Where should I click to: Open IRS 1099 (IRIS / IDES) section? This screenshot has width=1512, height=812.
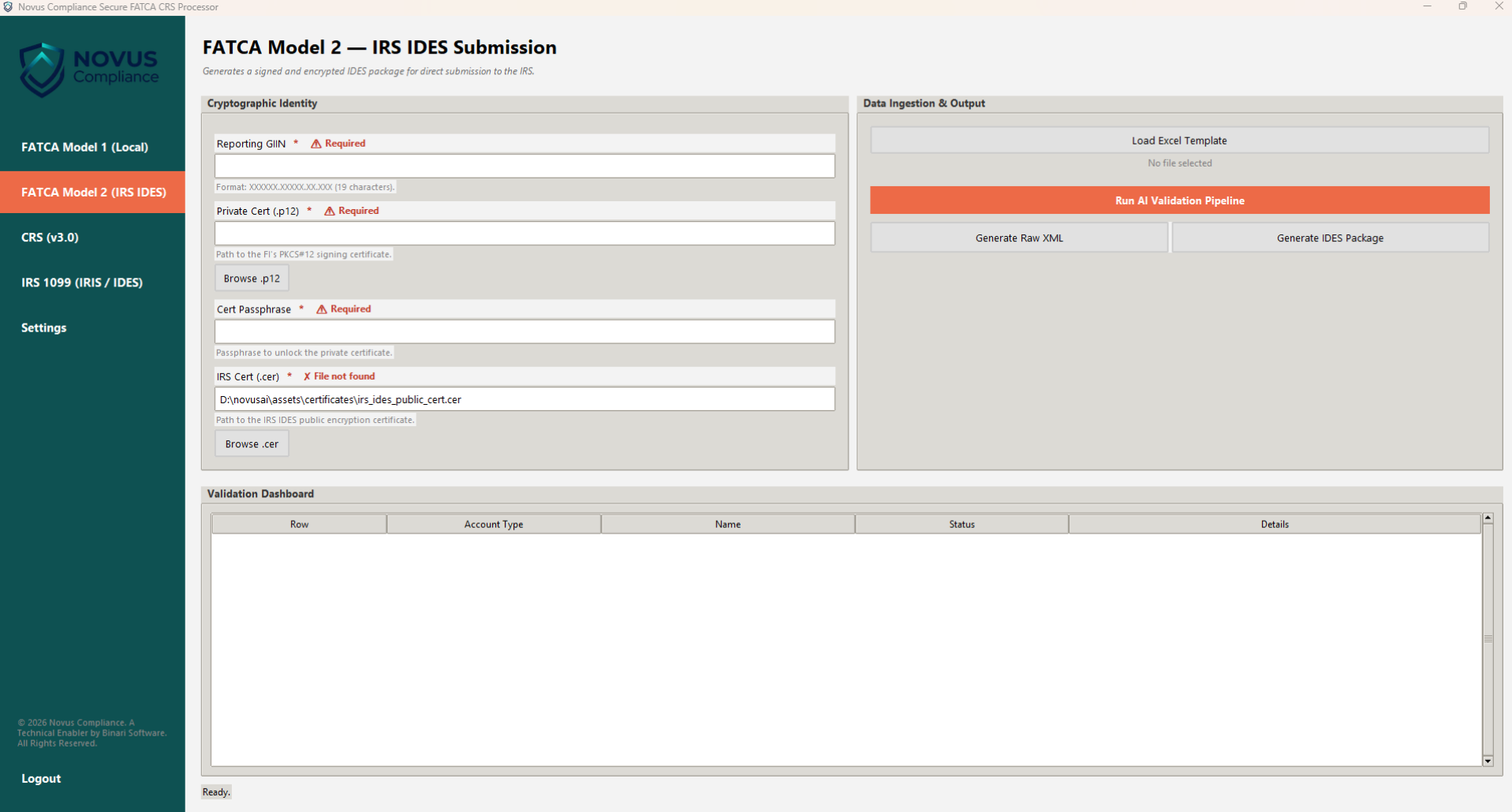(x=92, y=282)
